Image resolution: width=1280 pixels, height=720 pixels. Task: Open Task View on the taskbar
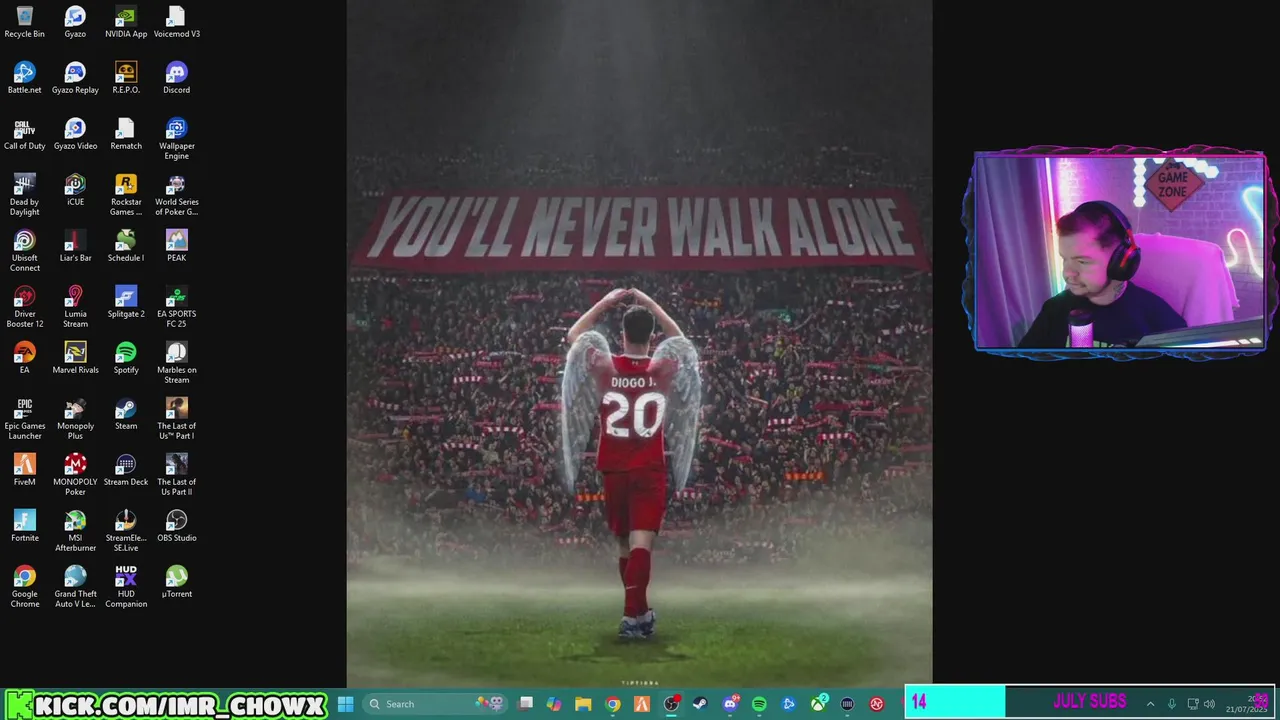pos(525,704)
